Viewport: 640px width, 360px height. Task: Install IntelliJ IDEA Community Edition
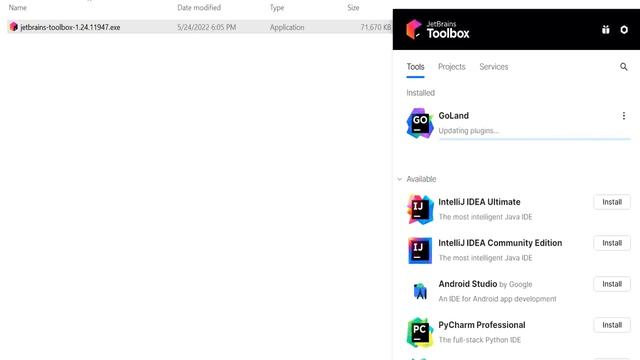(x=612, y=243)
